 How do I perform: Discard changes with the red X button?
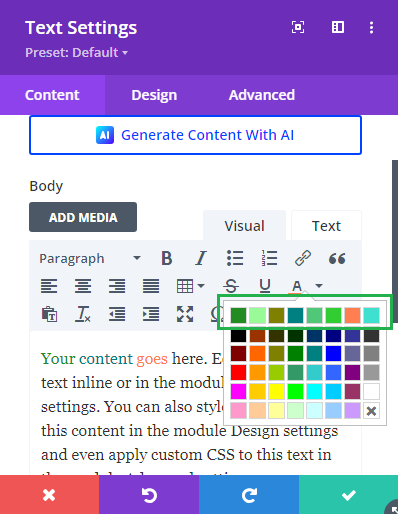tap(49, 495)
